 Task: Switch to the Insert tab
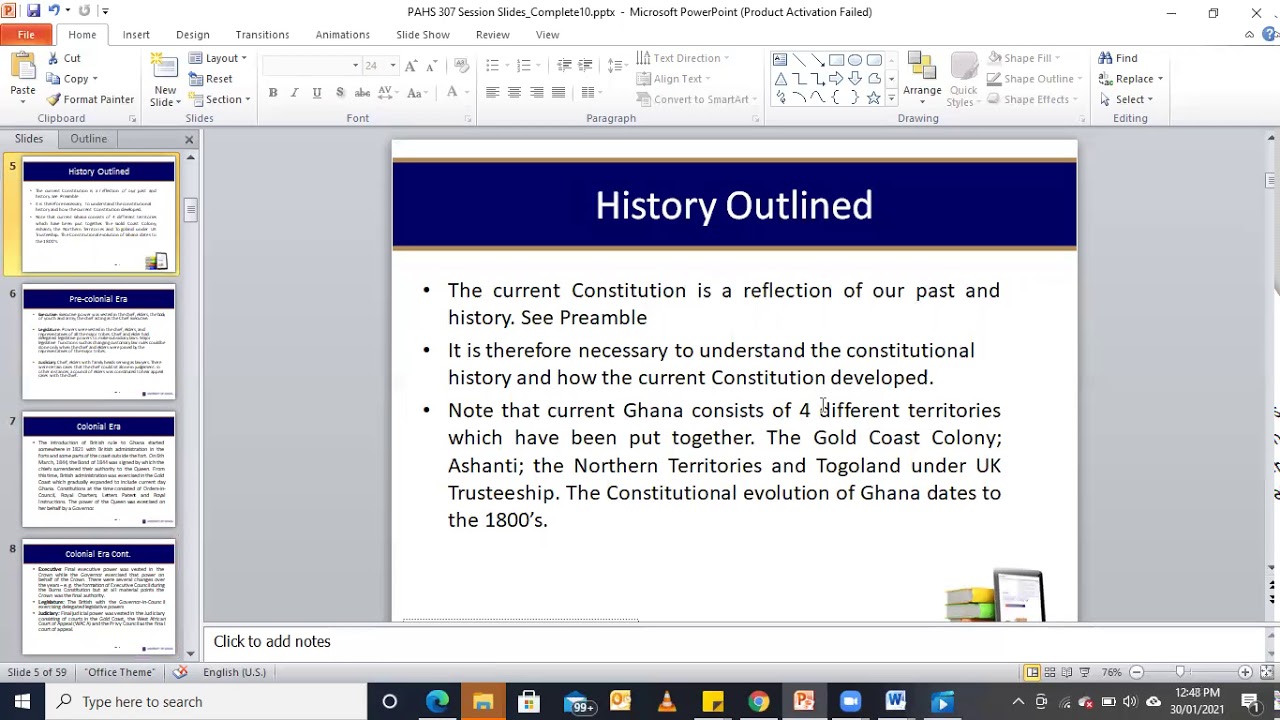click(136, 35)
